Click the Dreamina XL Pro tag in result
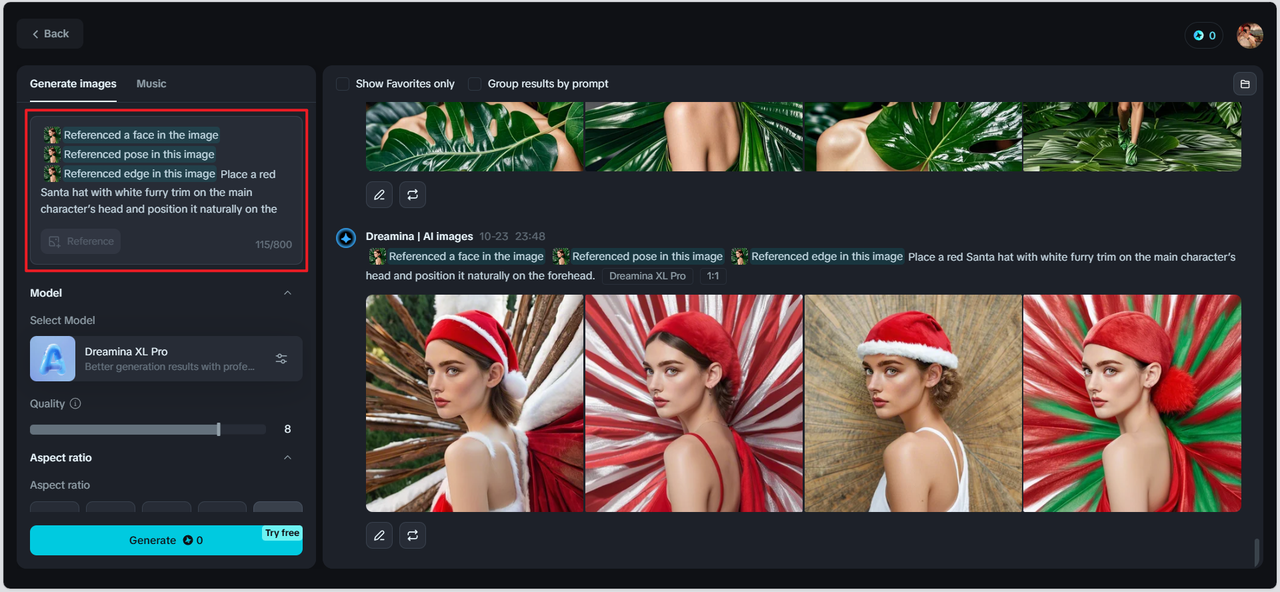The width and height of the screenshot is (1280, 592). click(x=647, y=276)
